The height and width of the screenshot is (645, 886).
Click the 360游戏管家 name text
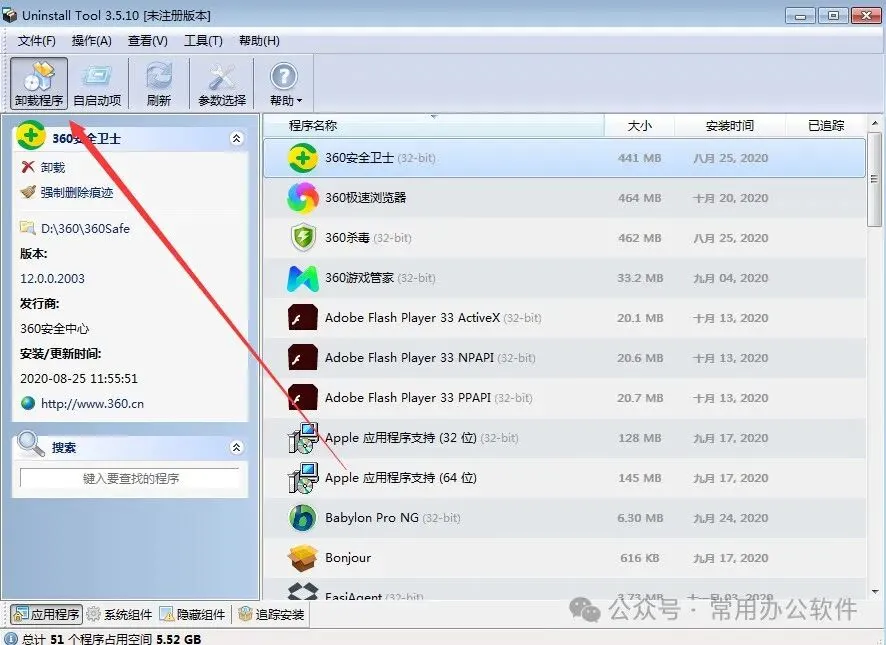coord(359,278)
